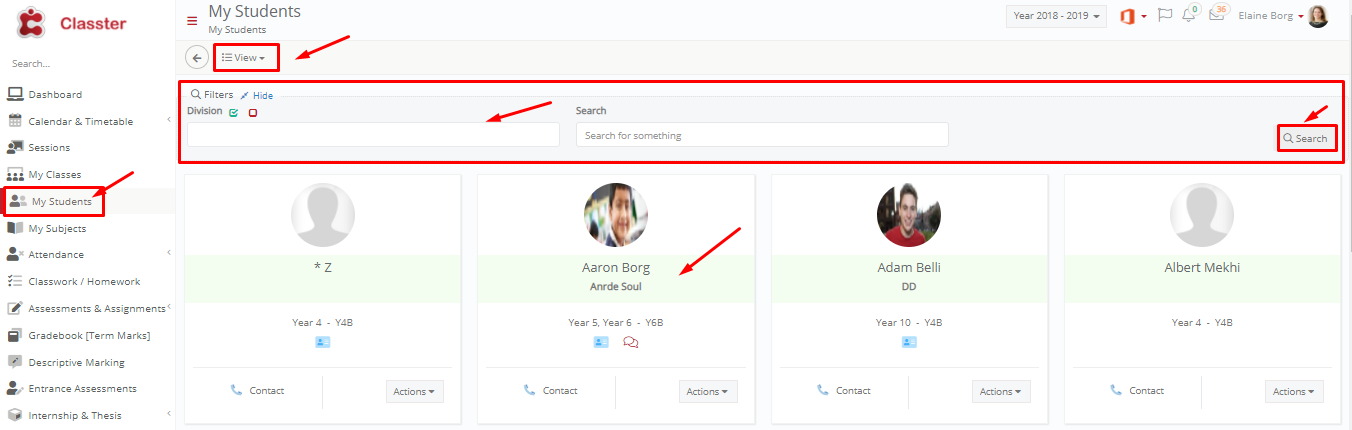
Task: Open My Classes in the sidebar
Action: (55, 174)
